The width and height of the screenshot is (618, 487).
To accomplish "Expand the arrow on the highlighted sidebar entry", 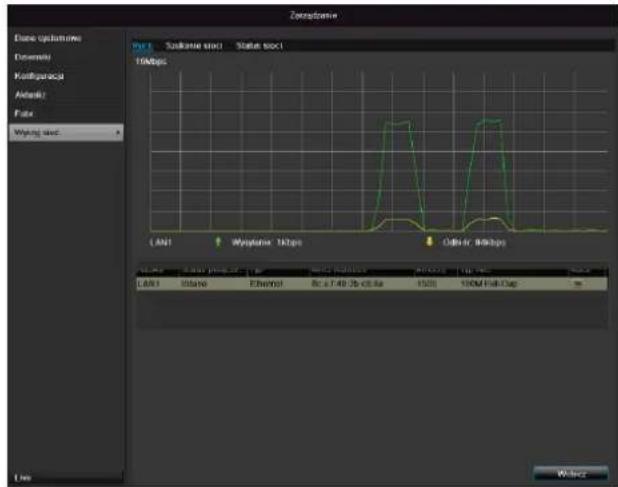I will click(117, 133).
